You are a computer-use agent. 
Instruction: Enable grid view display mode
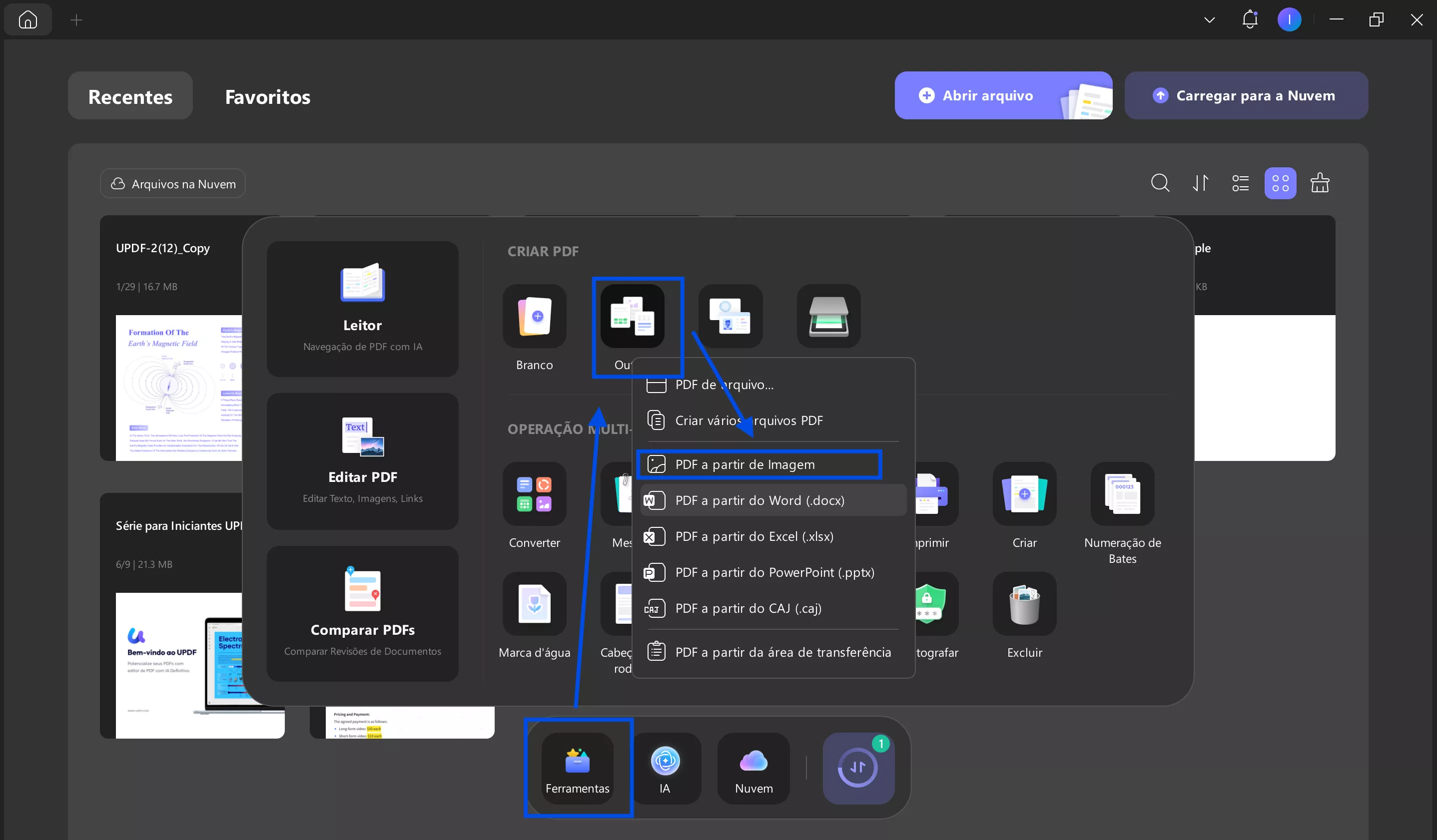tap(1280, 183)
